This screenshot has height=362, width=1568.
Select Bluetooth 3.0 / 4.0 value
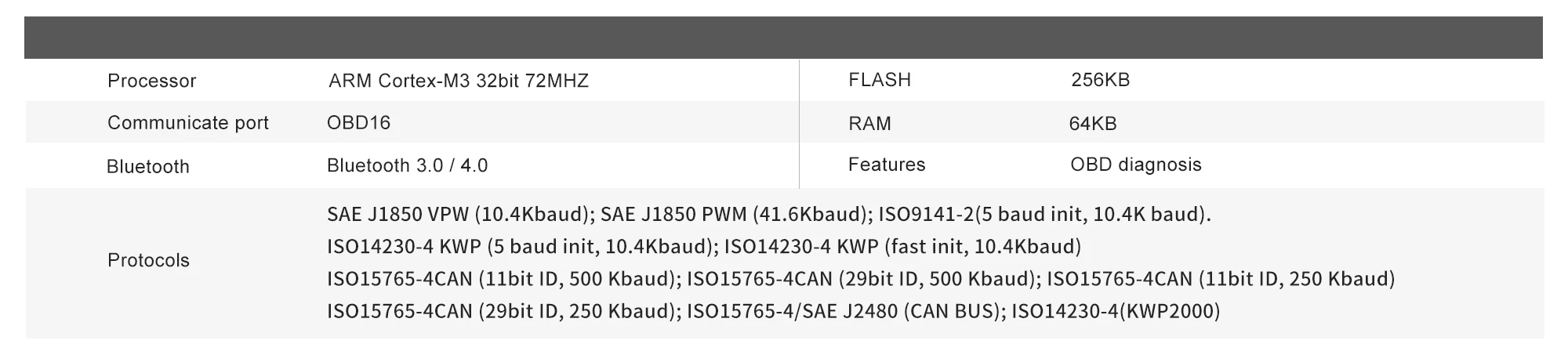click(408, 166)
